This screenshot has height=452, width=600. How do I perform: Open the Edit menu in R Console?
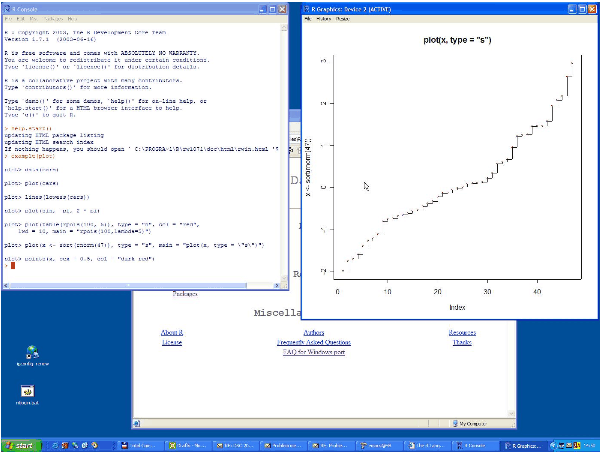click(x=21, y=19)
